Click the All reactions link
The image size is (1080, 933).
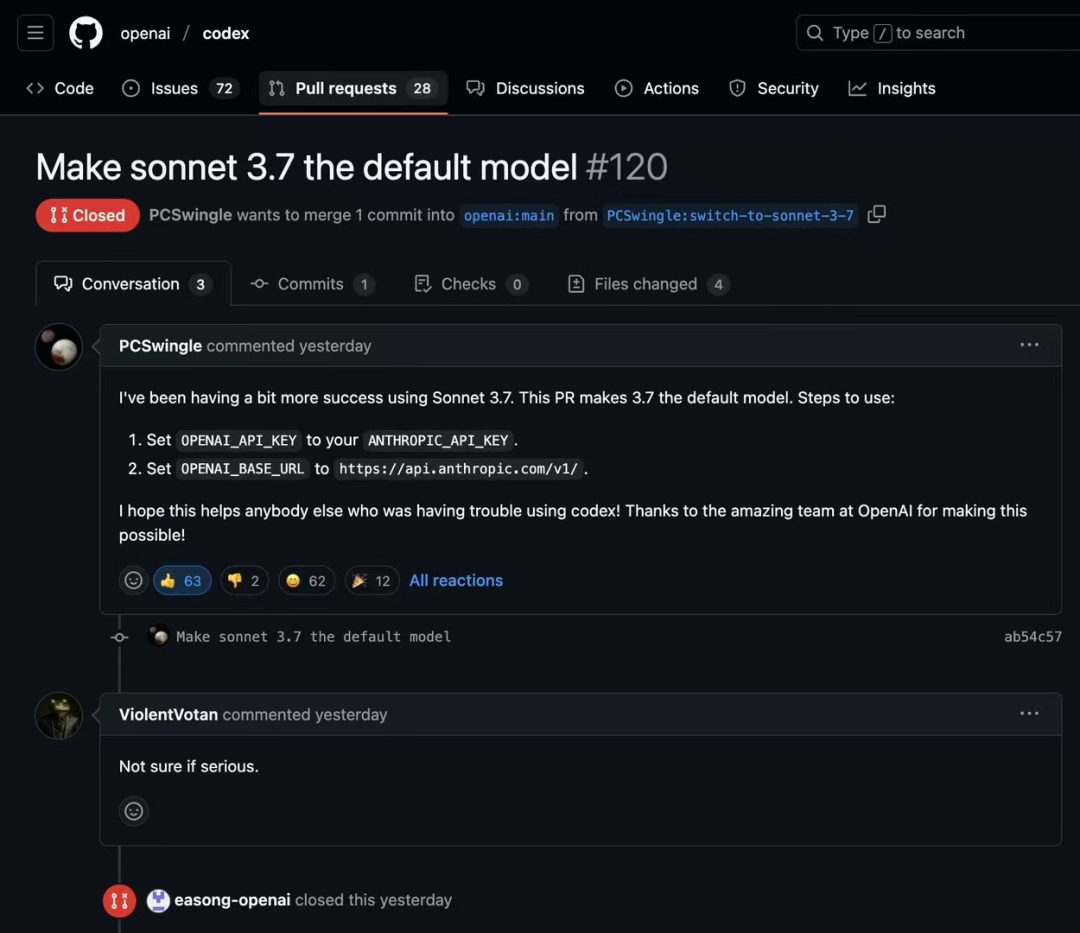click(x=456, y=580)
